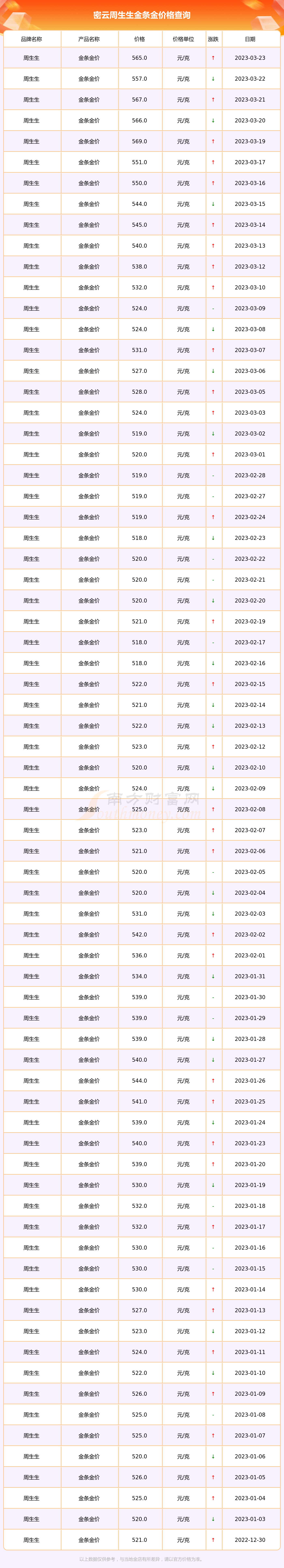Click the red up arrow for 2023-03-23

click(x=213, y=58)
